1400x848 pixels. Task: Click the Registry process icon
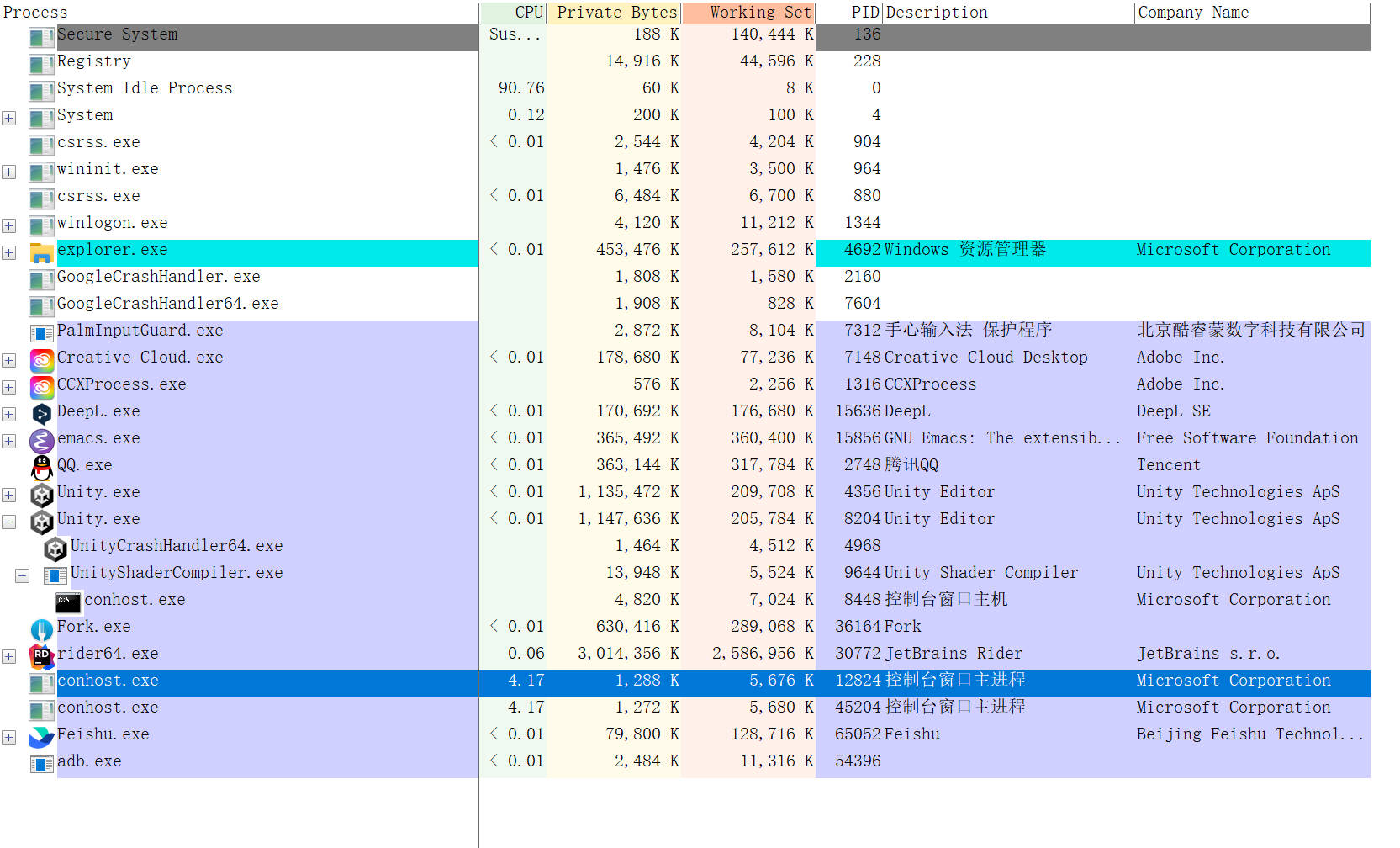click(41, 63)
